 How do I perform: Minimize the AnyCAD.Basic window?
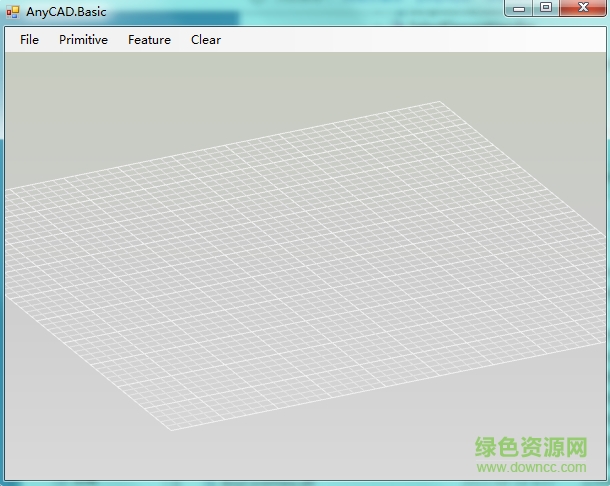tap(518, 8)
